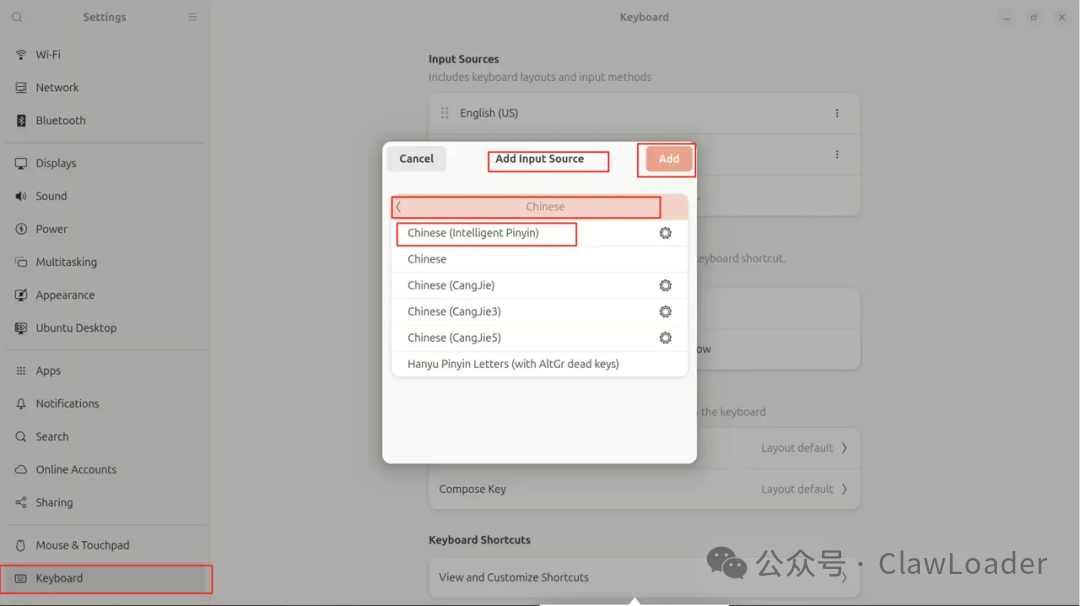Click the search magnifier in Settings header
1080x606 pixels.
(17, 17)
